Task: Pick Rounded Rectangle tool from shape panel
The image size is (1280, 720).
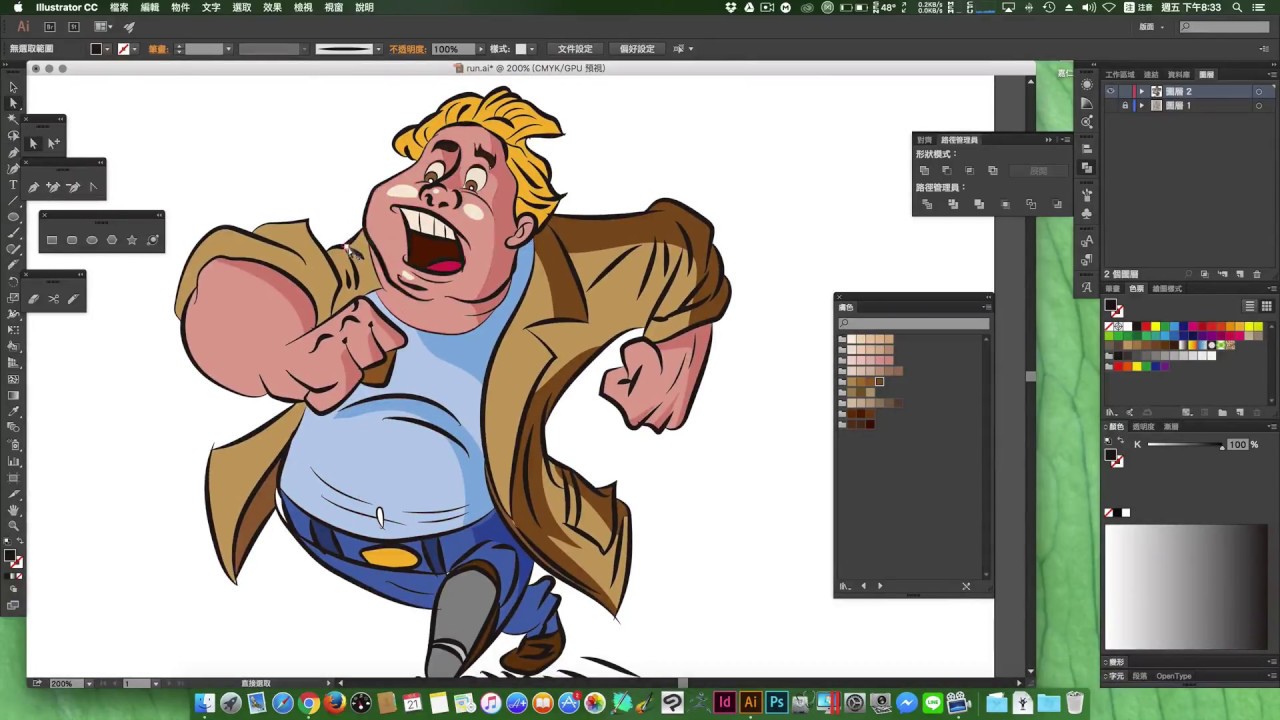Action: pyautogui.click(x=72, y=240)
